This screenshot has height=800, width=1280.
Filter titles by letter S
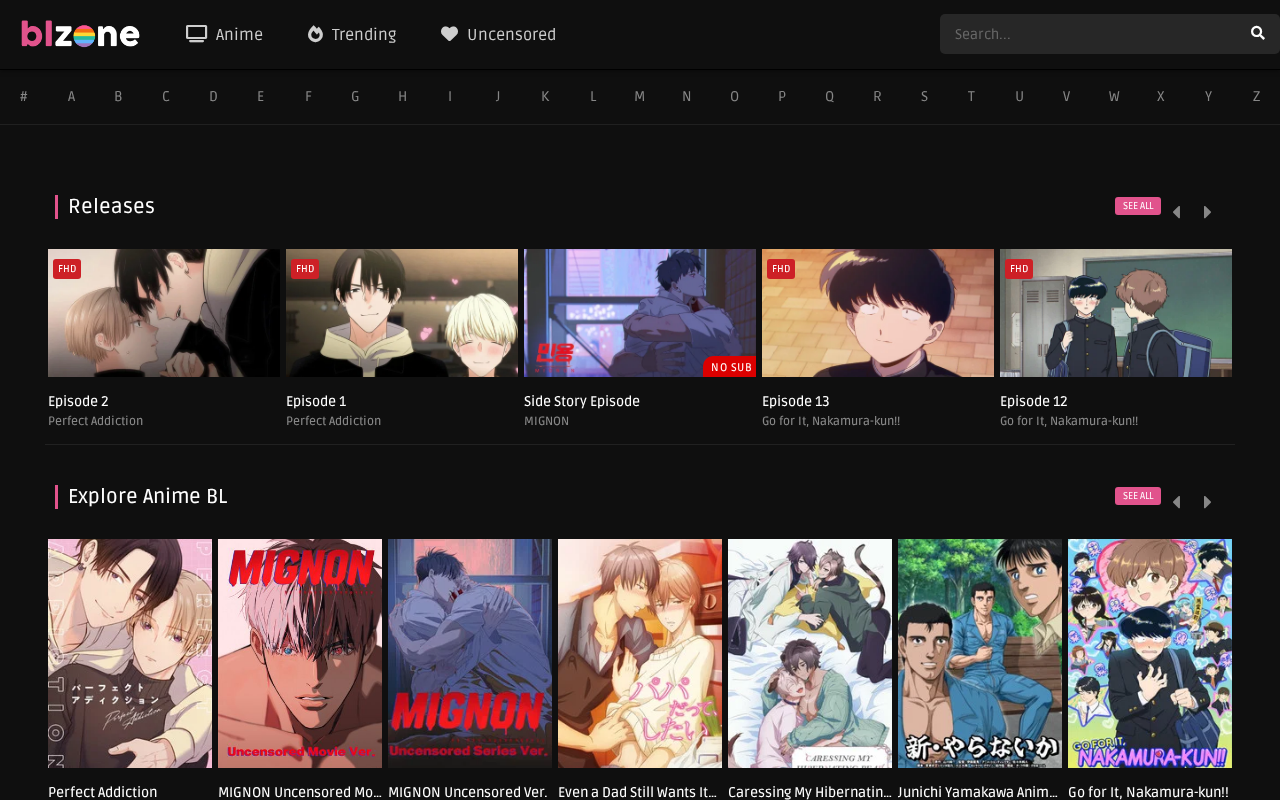tap(924, 97)
